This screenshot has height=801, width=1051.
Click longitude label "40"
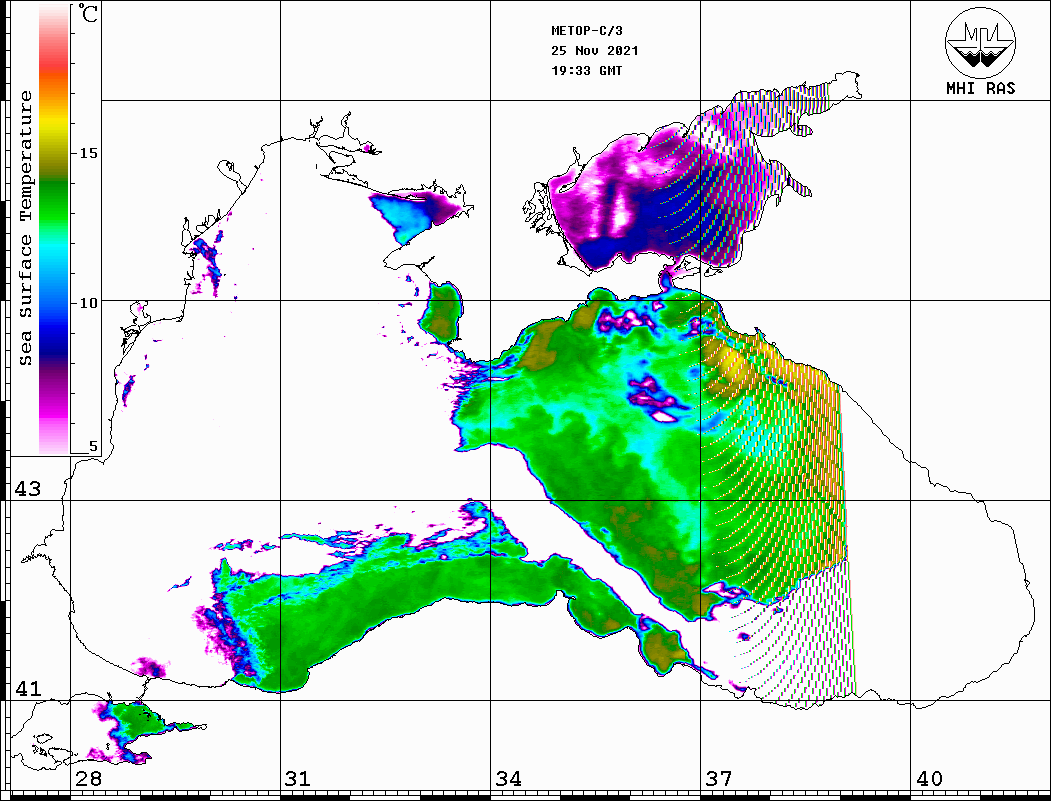(929, 778)
